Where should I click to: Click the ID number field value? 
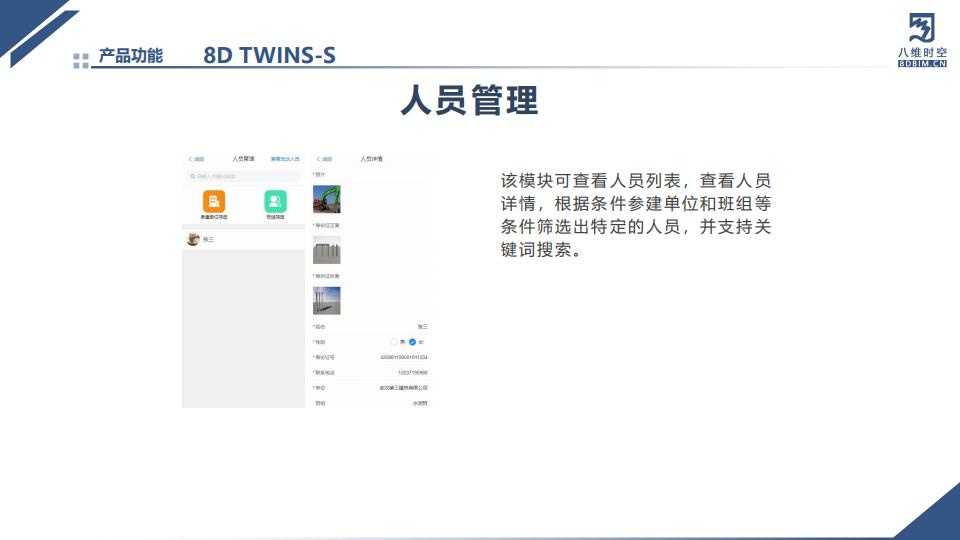pyautogui.click(x=404, y=357)
